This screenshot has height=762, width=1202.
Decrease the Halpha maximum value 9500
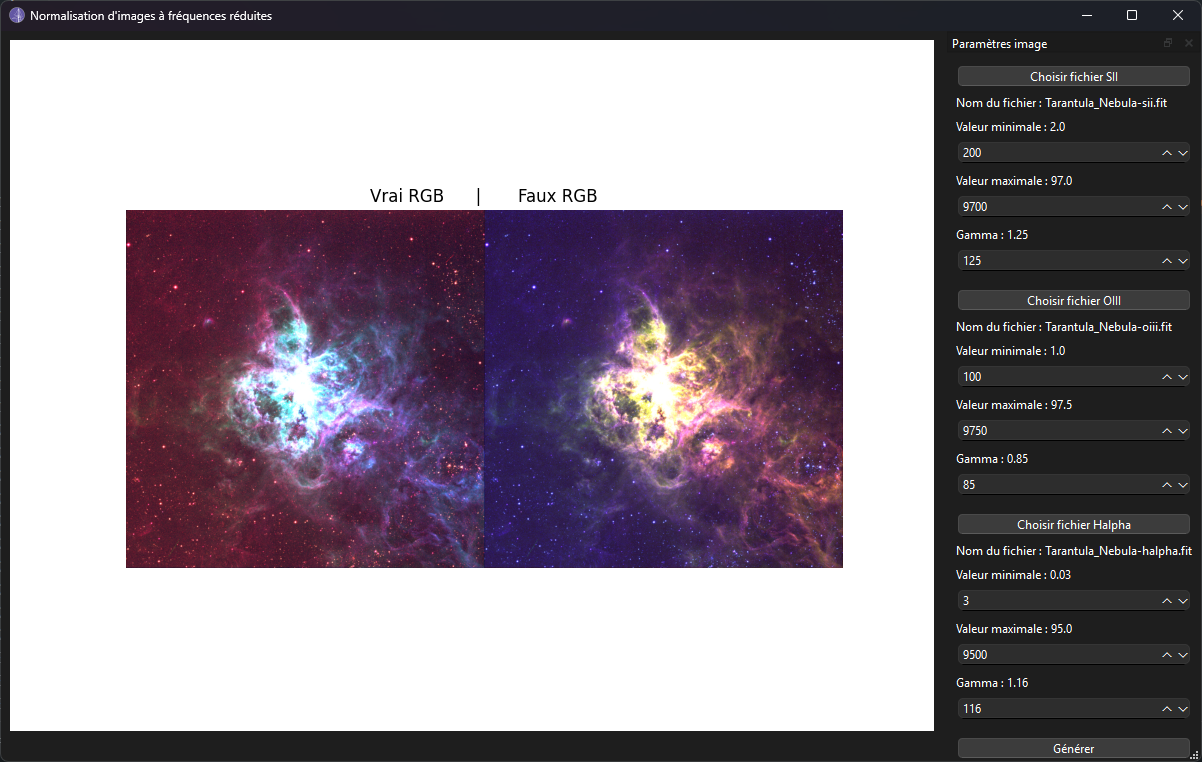[1184, 654]
